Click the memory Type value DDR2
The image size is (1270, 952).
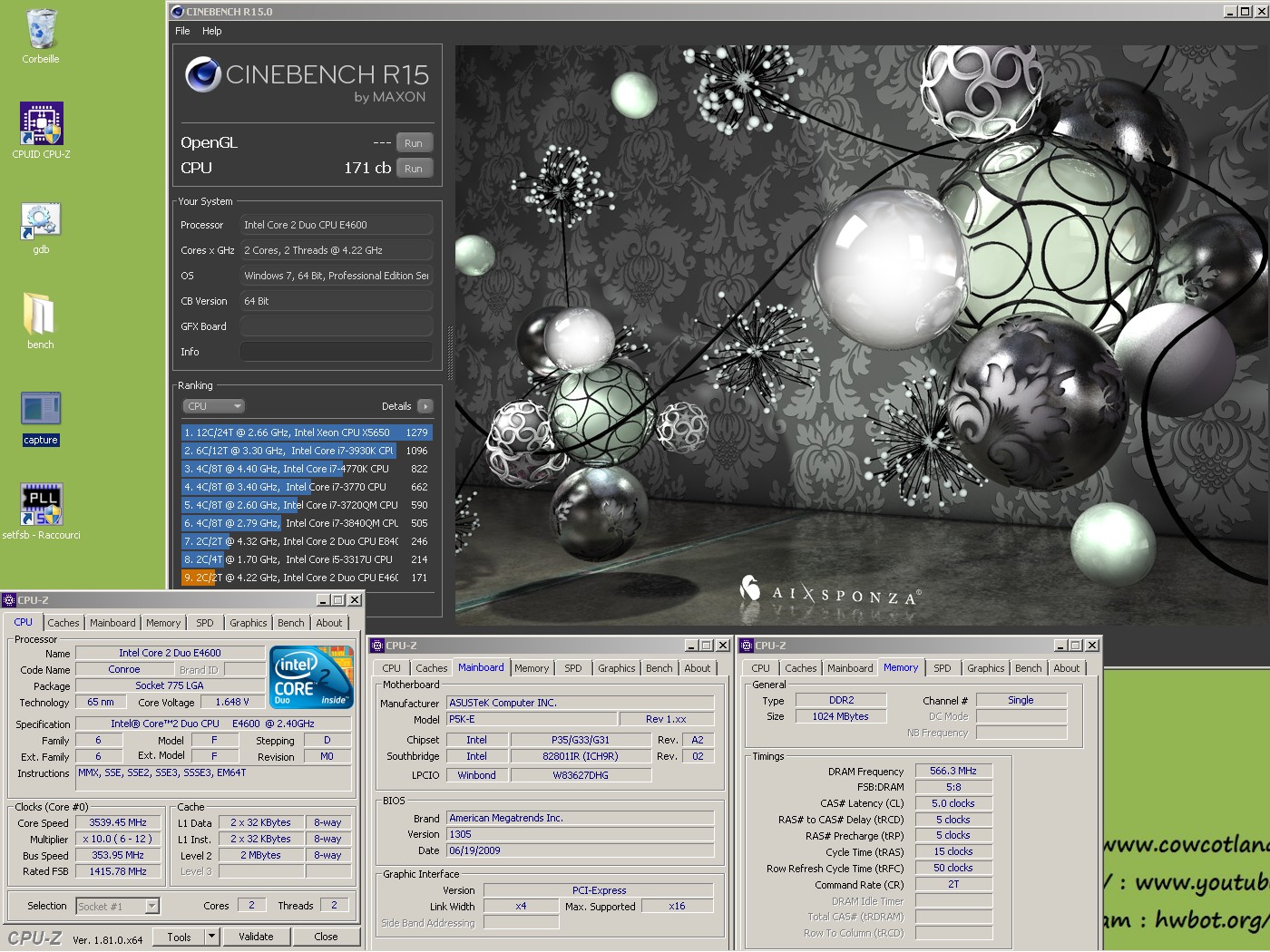[841, 700]
